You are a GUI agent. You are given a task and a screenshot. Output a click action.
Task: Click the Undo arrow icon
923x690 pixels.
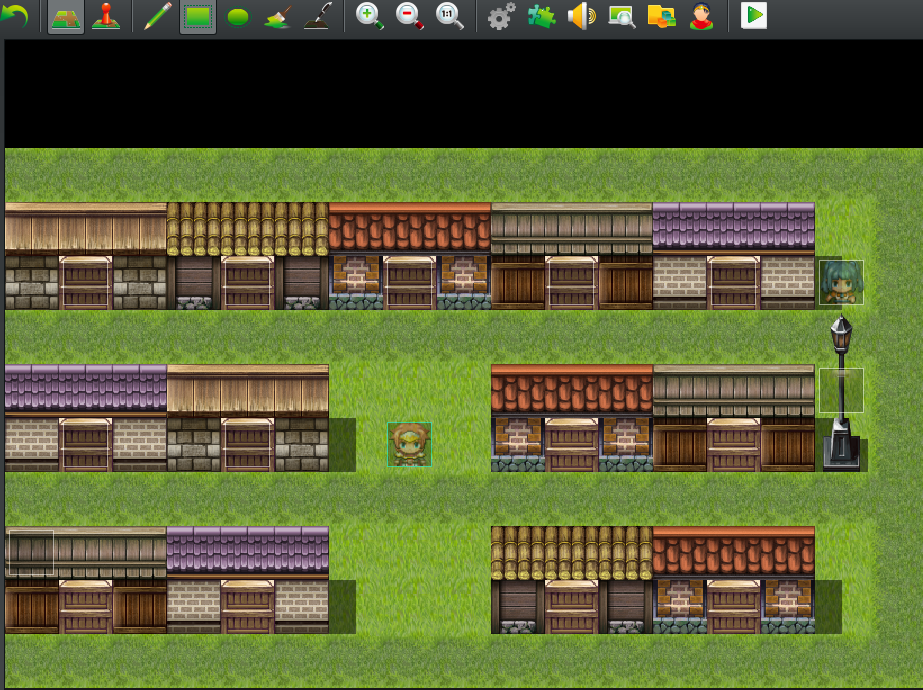15,16
